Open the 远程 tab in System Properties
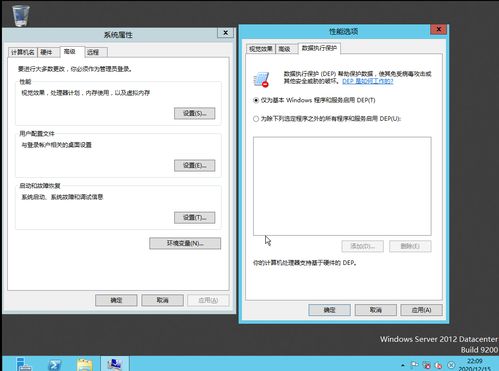The height and width of the screenshot is (371, 499). click(x=93, y=52)
